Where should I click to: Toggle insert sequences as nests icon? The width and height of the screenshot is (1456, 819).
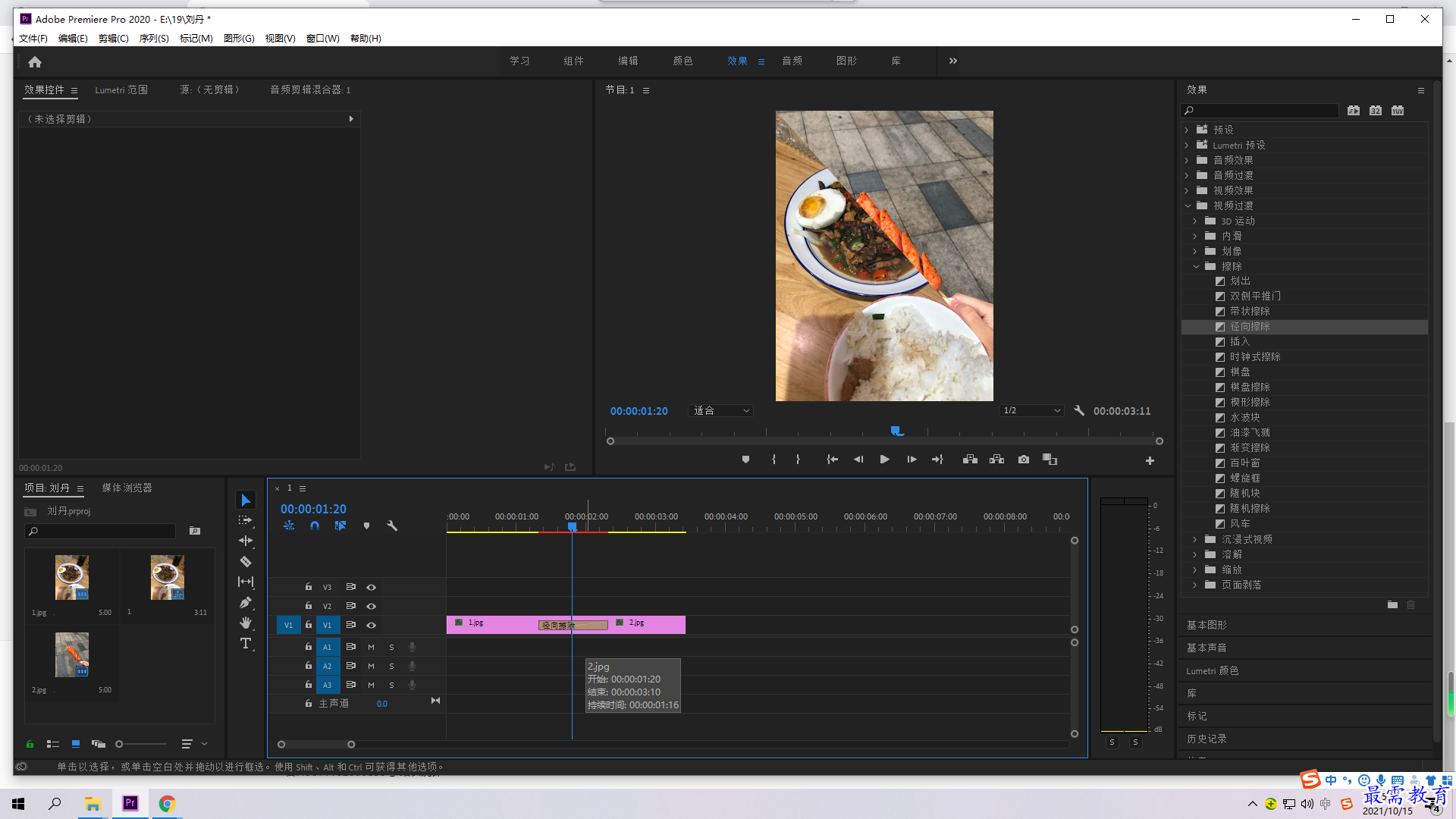289,526
